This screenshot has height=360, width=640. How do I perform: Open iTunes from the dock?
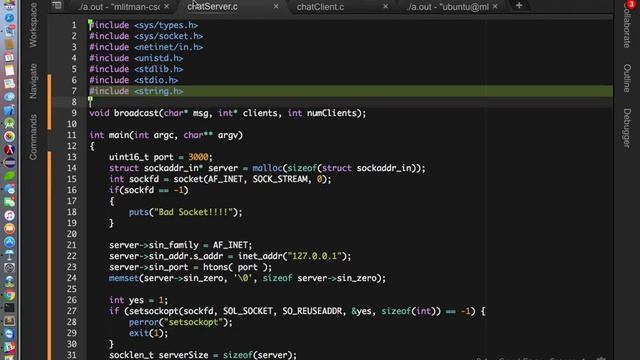(x=9, y=216)
